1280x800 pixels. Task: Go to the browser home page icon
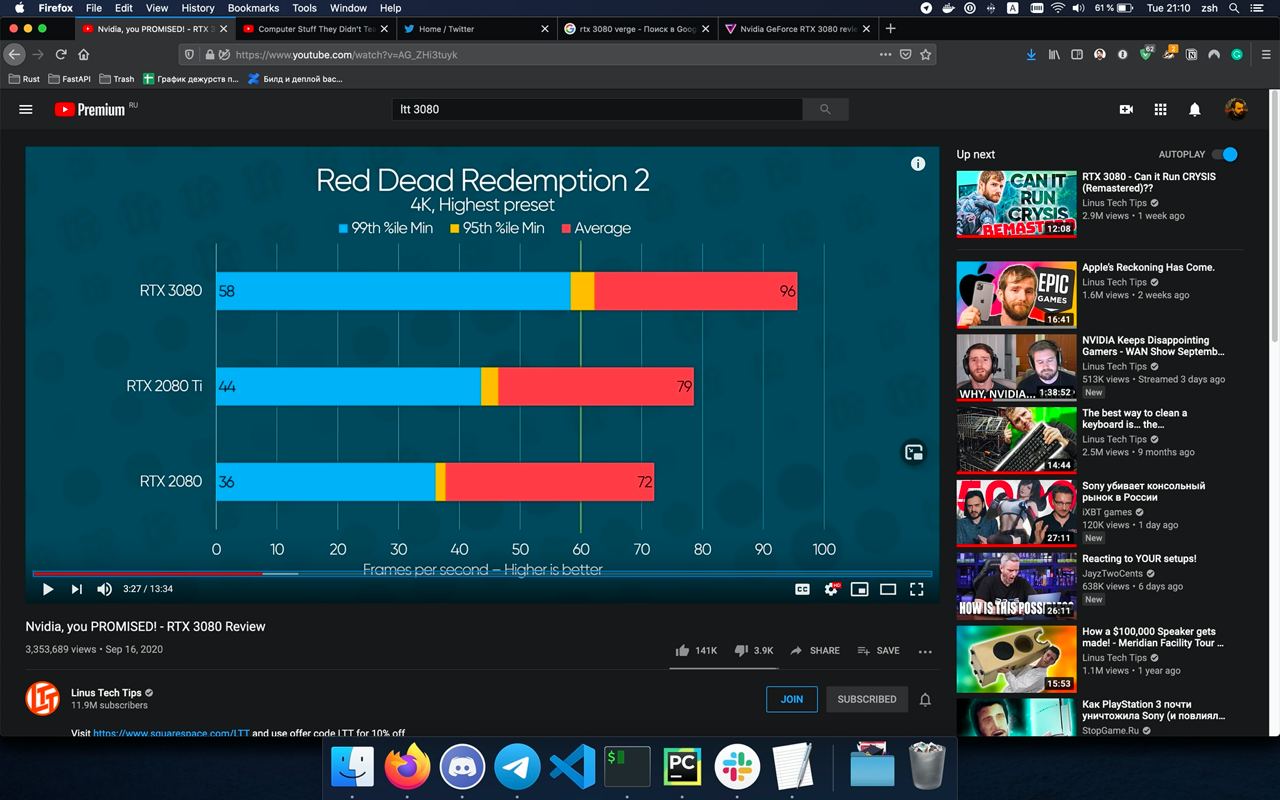tap(84, 54)
